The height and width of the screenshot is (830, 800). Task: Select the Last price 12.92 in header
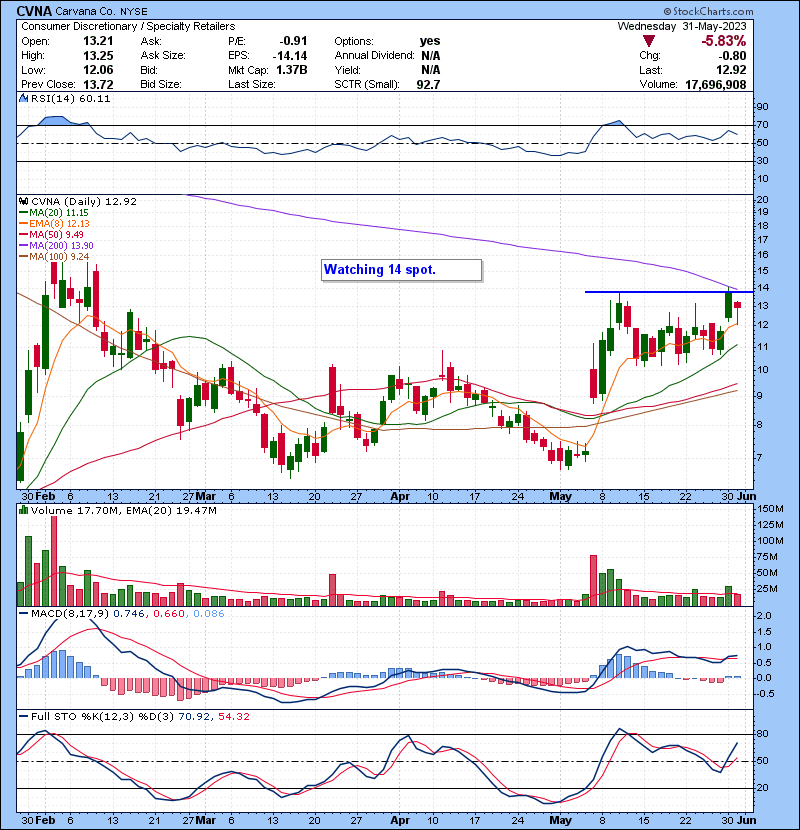pyautogui.click(x=731, y=70)
